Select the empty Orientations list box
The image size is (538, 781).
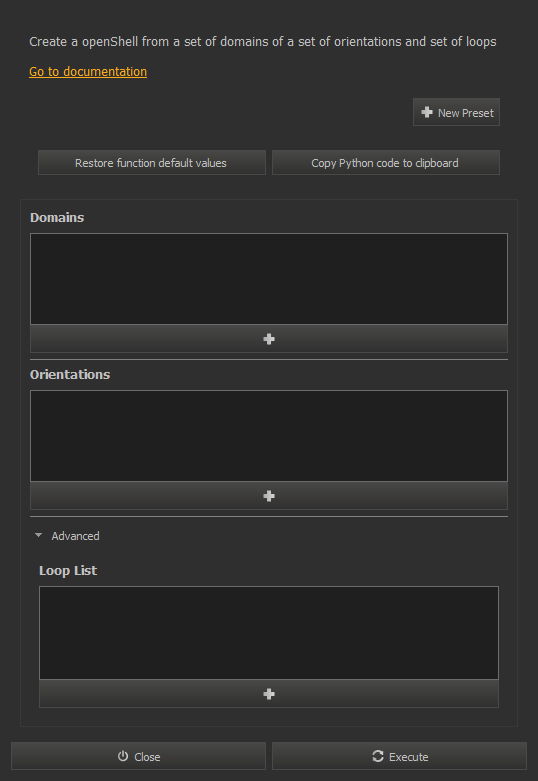pyautogui.click(x=269, y=436)
